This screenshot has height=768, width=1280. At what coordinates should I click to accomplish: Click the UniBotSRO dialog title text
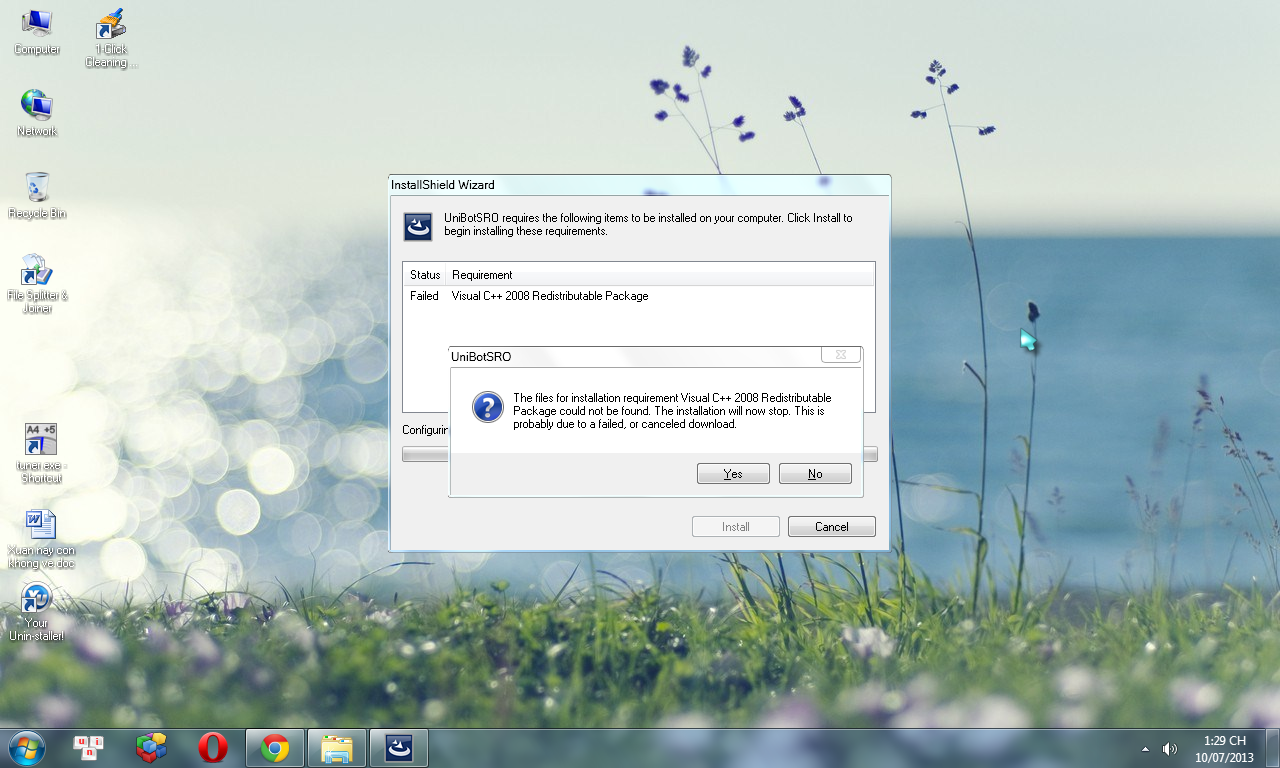[481, 356]
